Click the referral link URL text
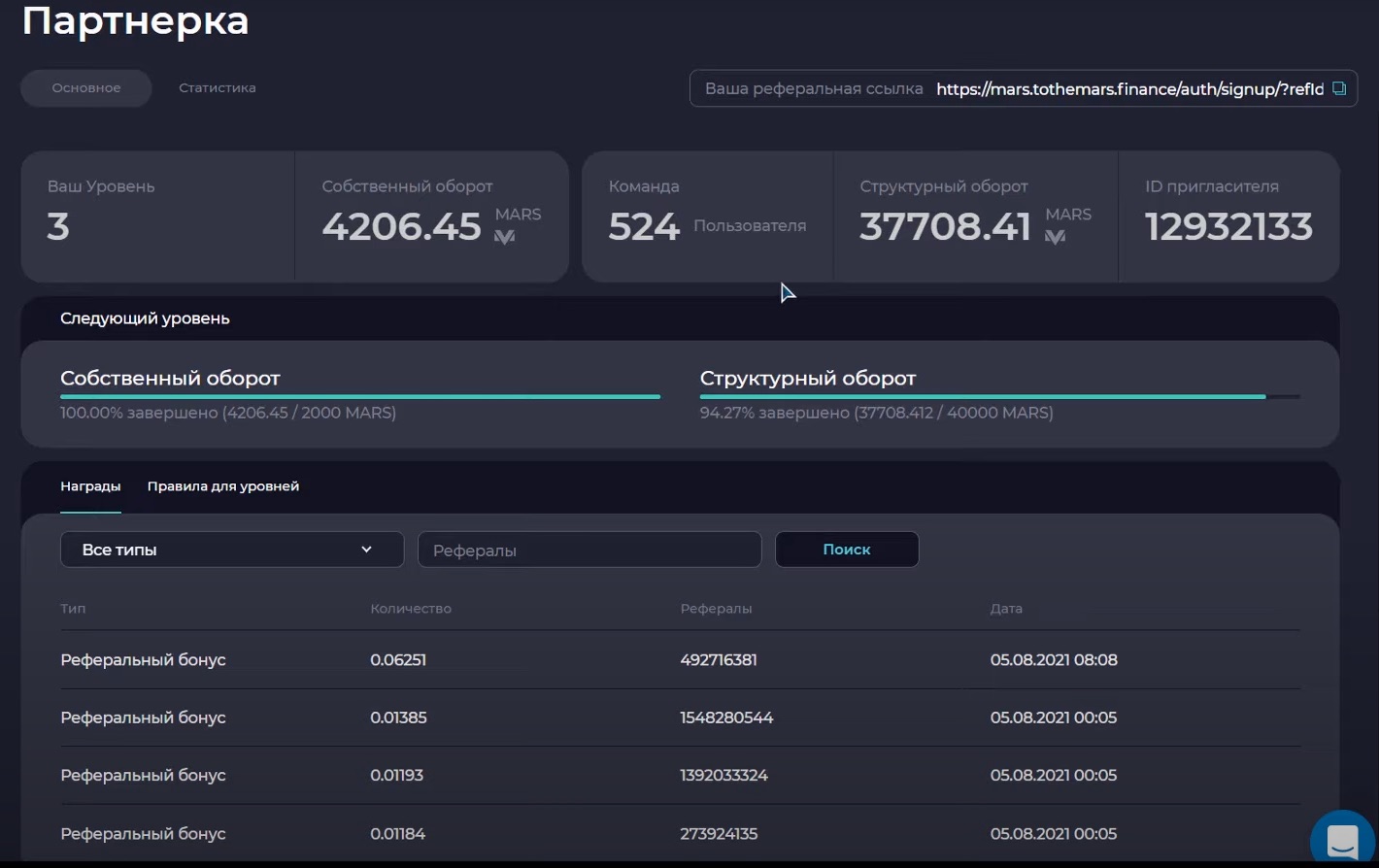1379x868 pixels. [x=1129, y=88]
